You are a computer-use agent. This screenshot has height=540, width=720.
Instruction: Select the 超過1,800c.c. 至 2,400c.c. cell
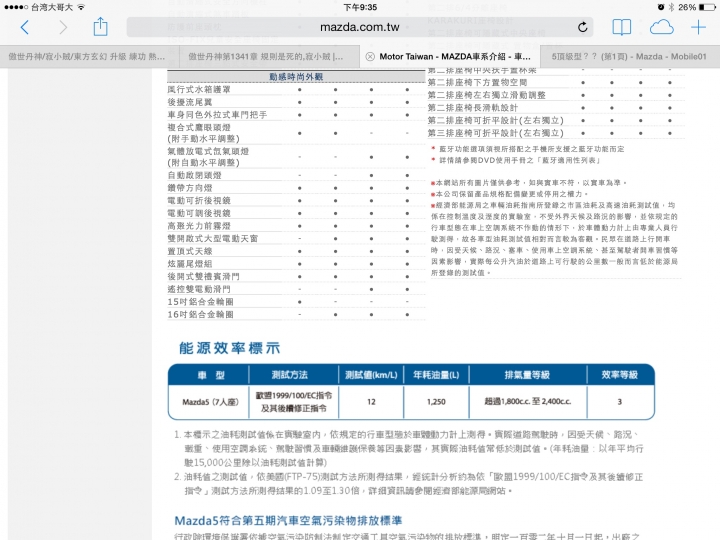(x=528, y=402)
